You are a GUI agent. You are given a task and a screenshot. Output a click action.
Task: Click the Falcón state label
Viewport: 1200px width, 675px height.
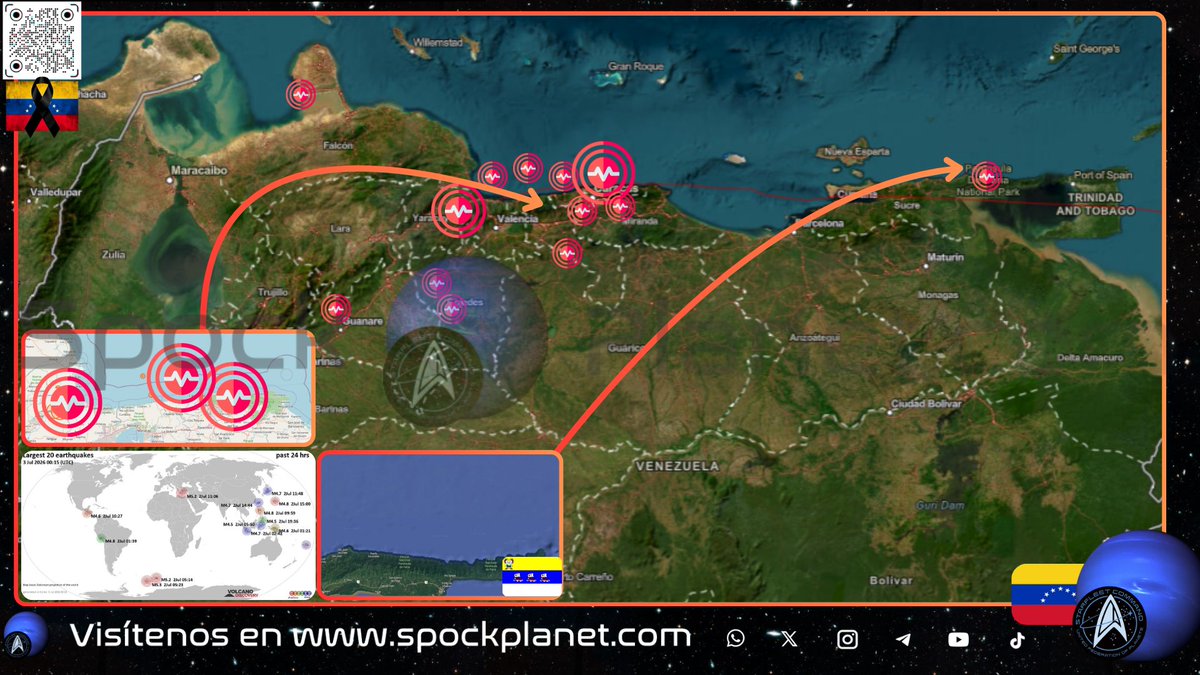[338, 146]
